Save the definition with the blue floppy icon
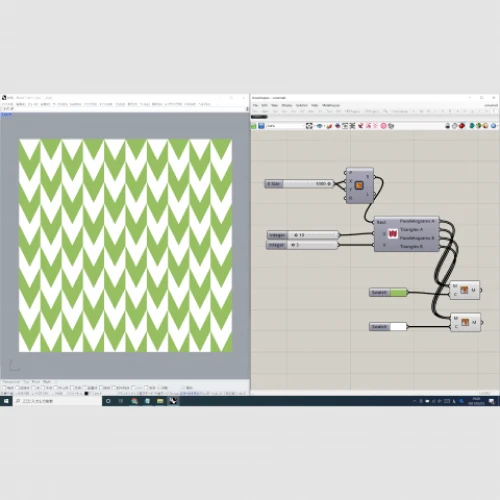 point(261,126)
